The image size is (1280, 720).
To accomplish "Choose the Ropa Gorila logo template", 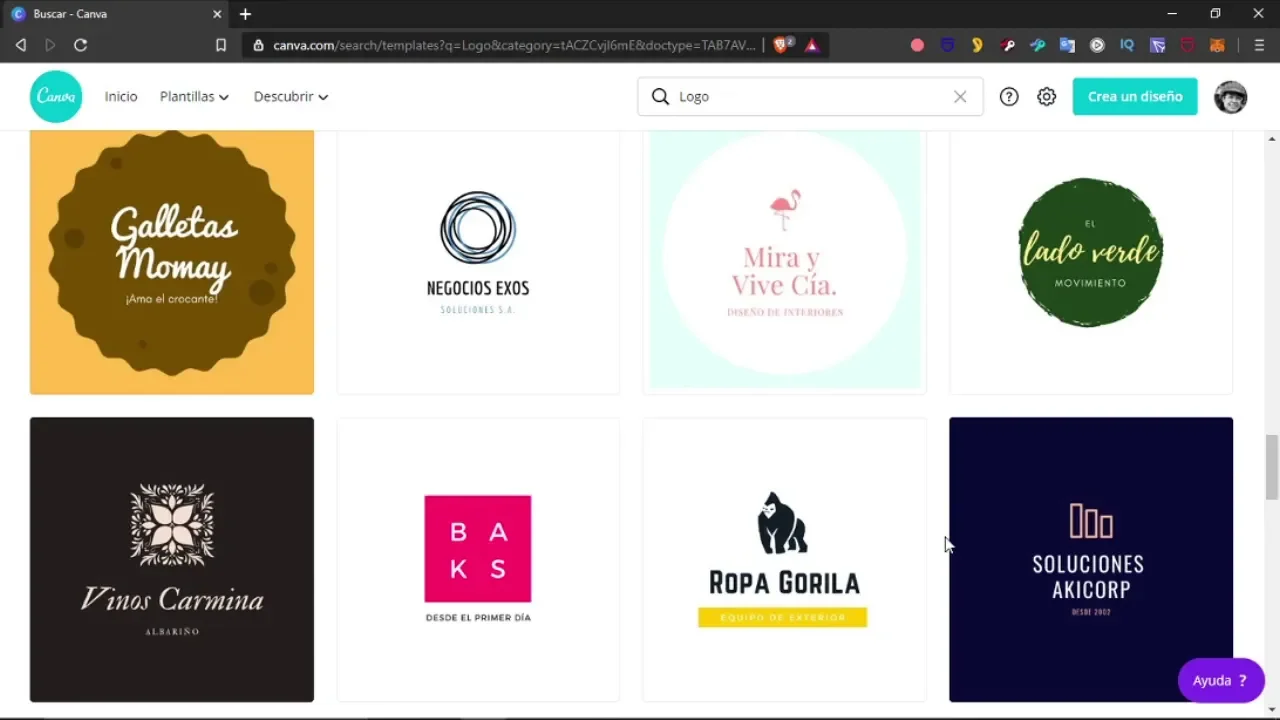I will 784,559.
